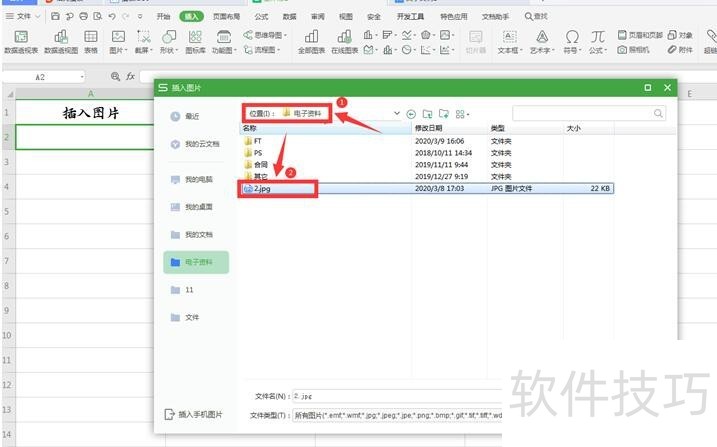Screen dimensions: 717x447
Task: Open the view mode dropdown in dialog
Action: [x=463, y=114]
